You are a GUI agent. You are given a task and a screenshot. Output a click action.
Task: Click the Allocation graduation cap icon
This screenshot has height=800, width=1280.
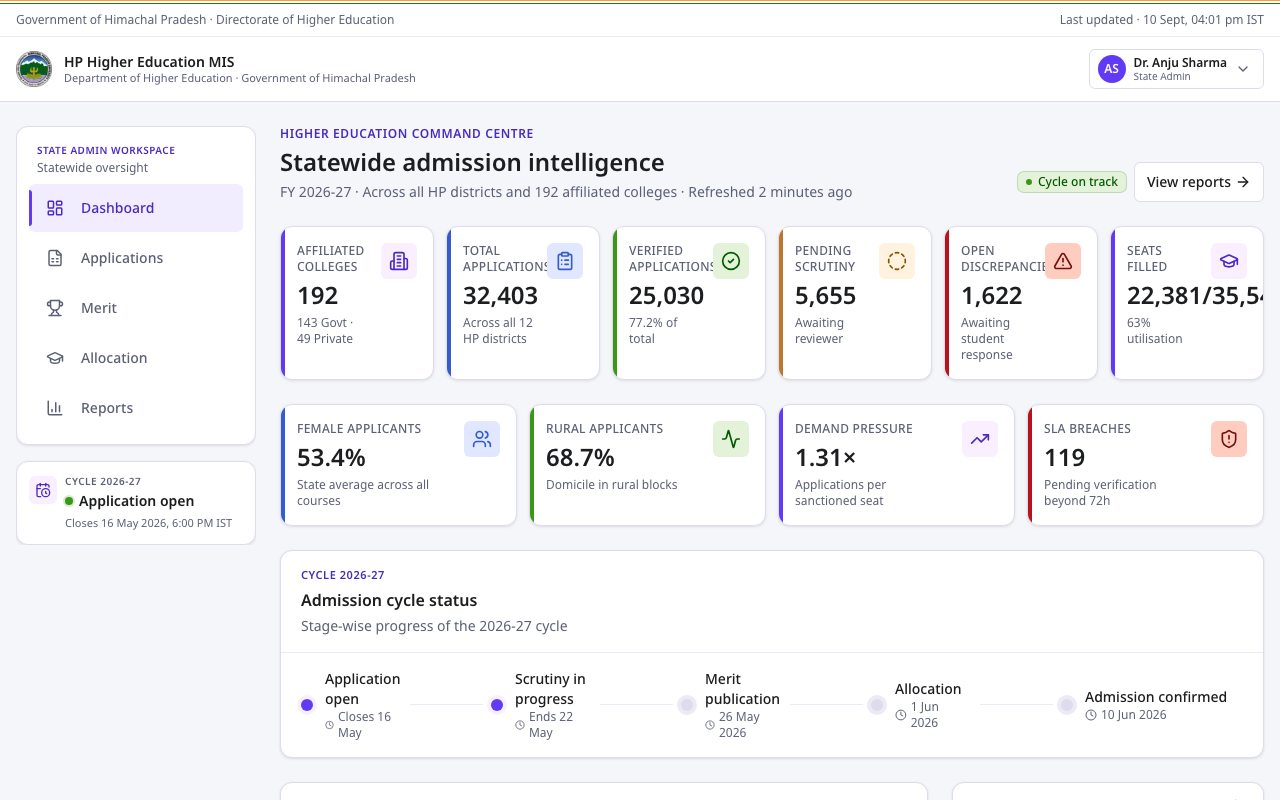(55, 358)
